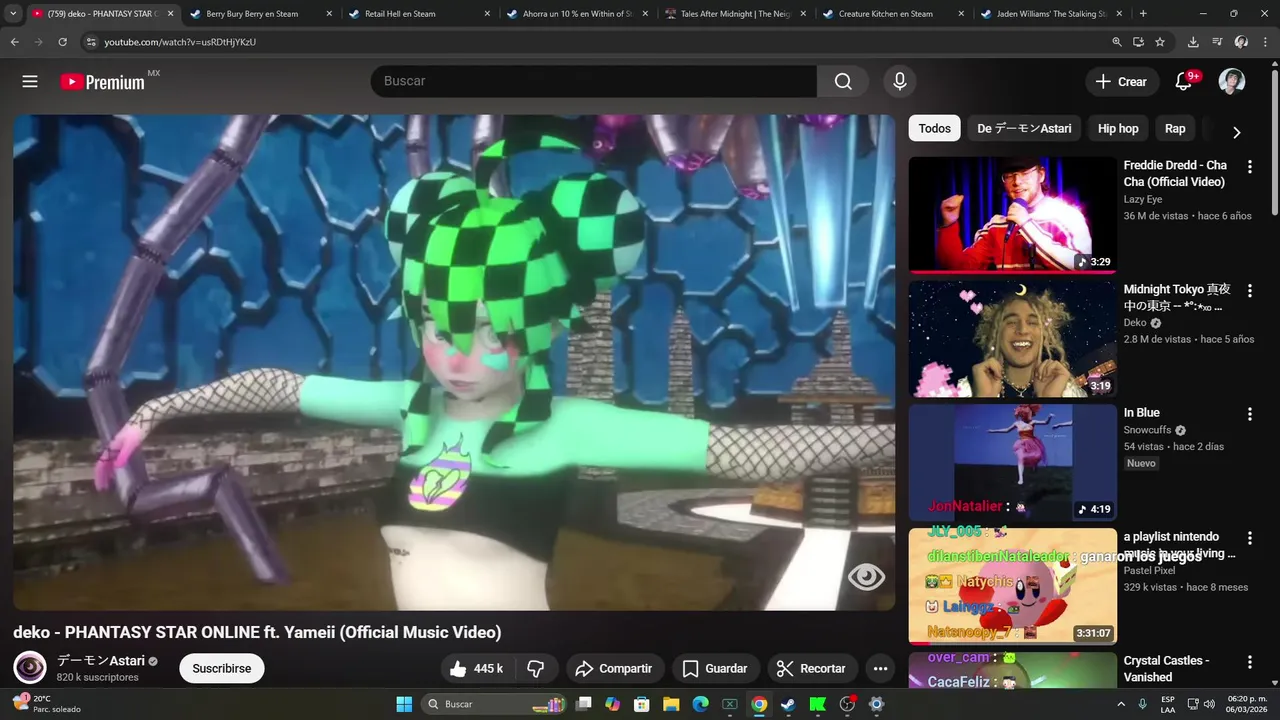The height and width of the screenshot is (720, 1280).
Task: Open In Blue video thumbnail
Action: 1012,462
